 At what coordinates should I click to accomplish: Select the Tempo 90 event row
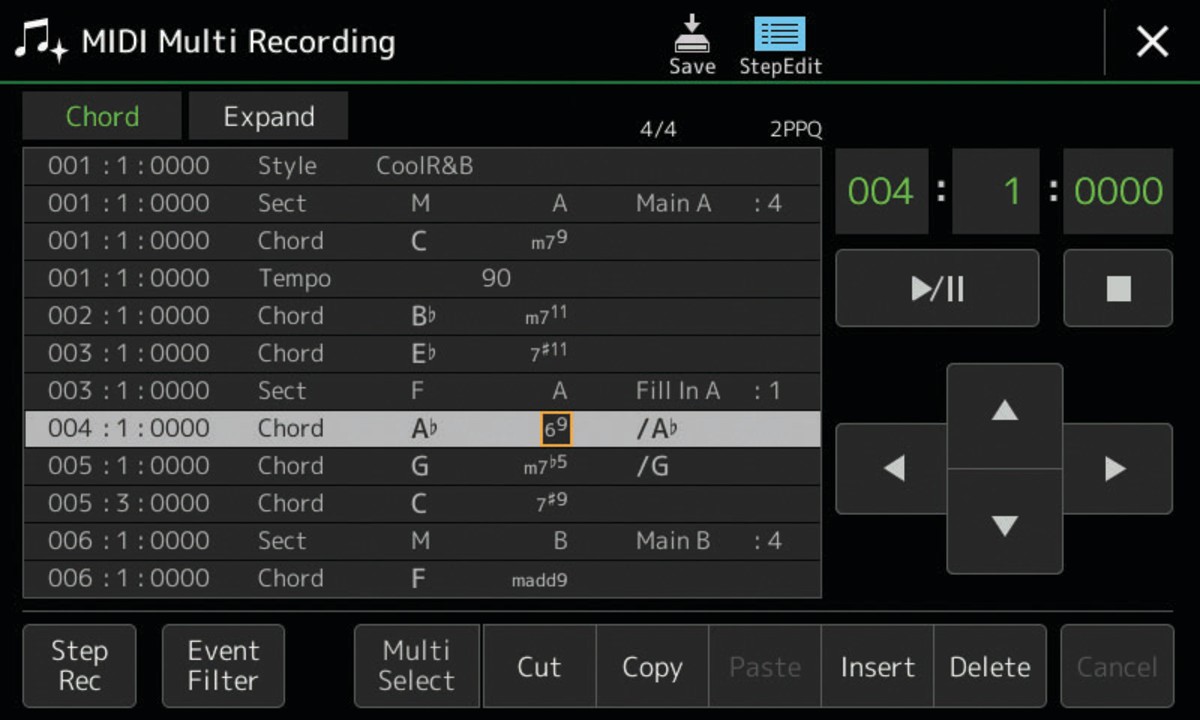(x=421, y=278)
